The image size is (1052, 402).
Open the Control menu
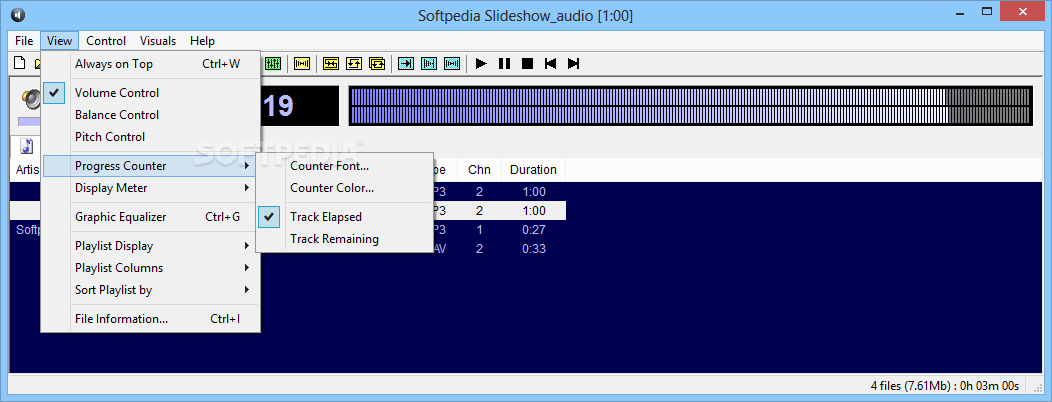106,41
